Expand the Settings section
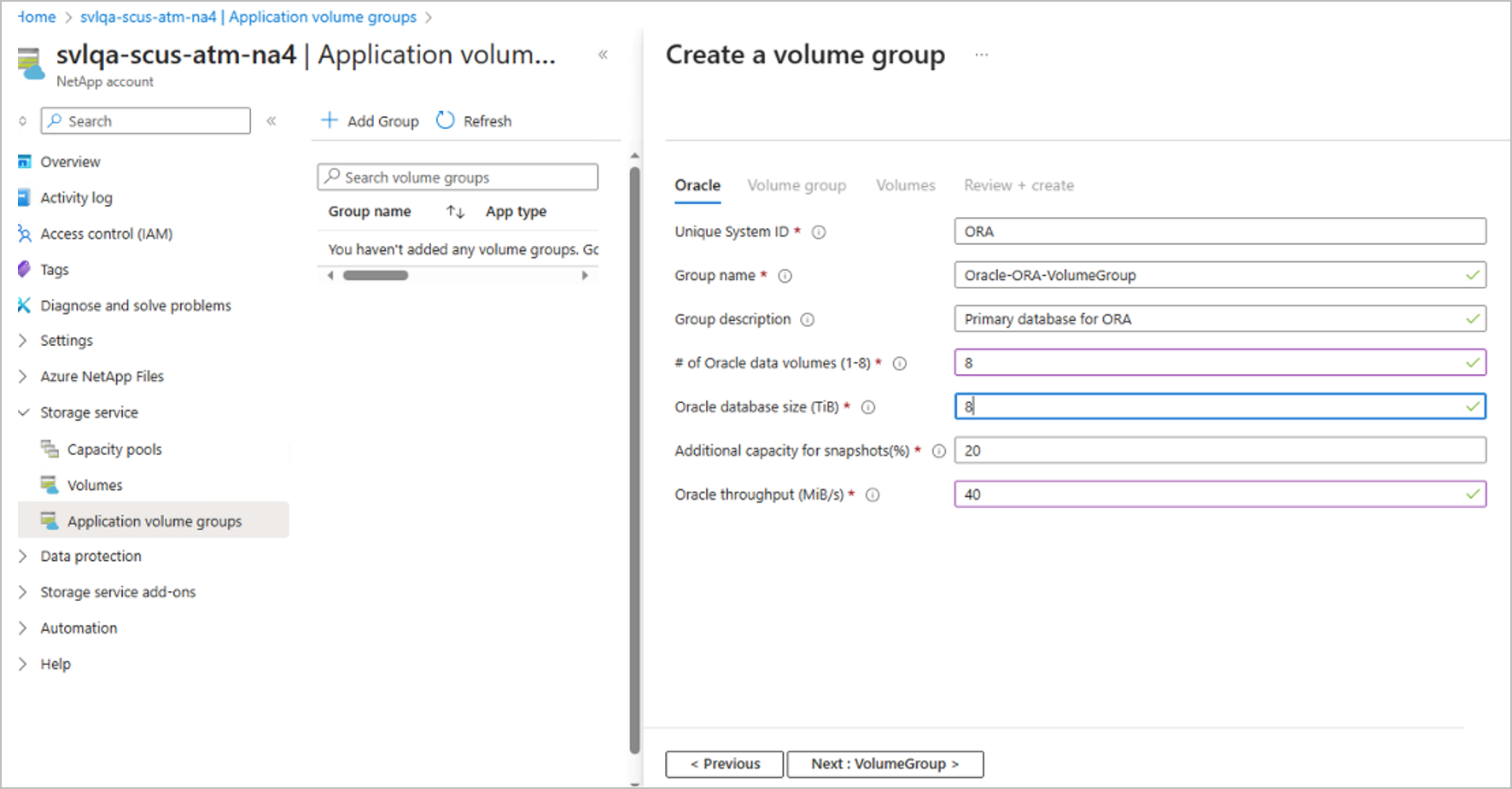1512x789 pixels. pyautogui.click(x=23, y=340)
